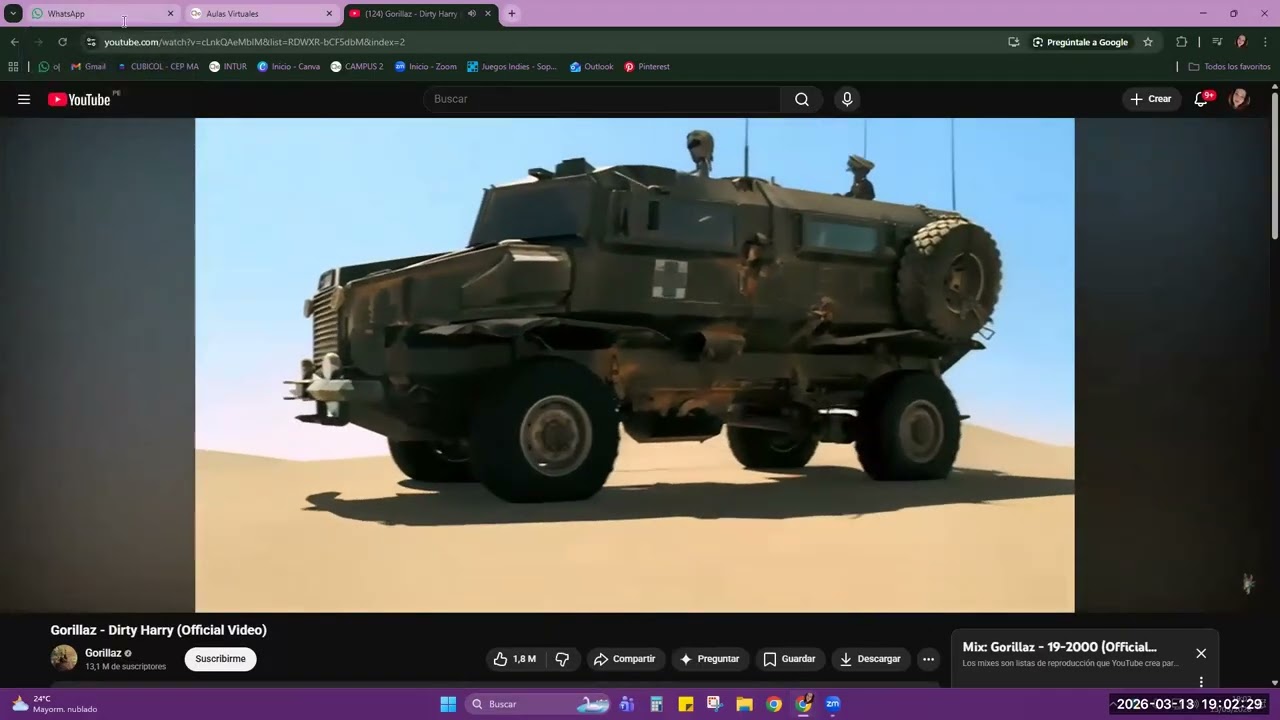Viewport: 1280px width, 720px height.
Task: Open the YouTube account avatar menu
Action: point(1239,99)
